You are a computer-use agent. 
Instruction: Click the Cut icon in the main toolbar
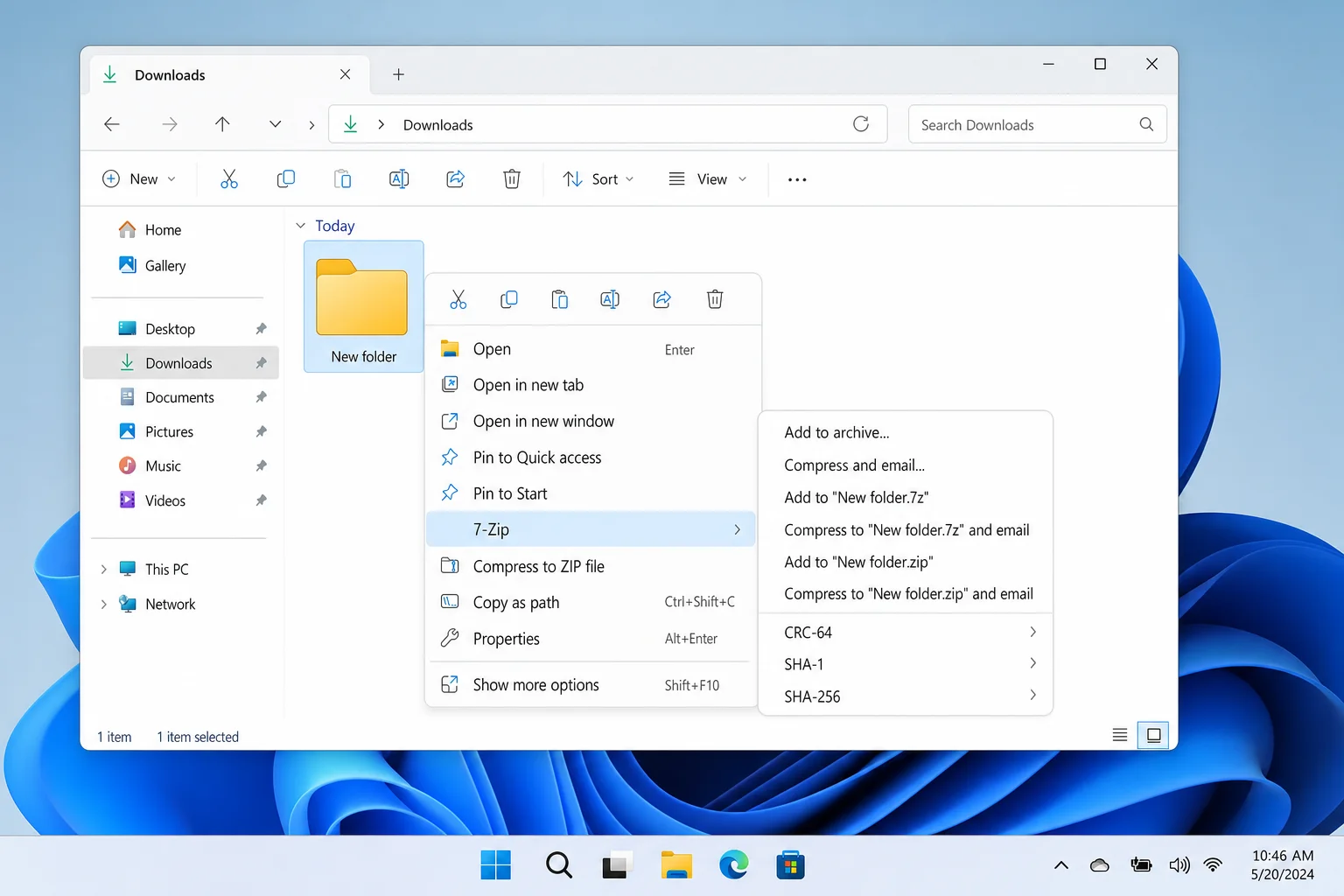pyautogui.click(x=229, y=179)
